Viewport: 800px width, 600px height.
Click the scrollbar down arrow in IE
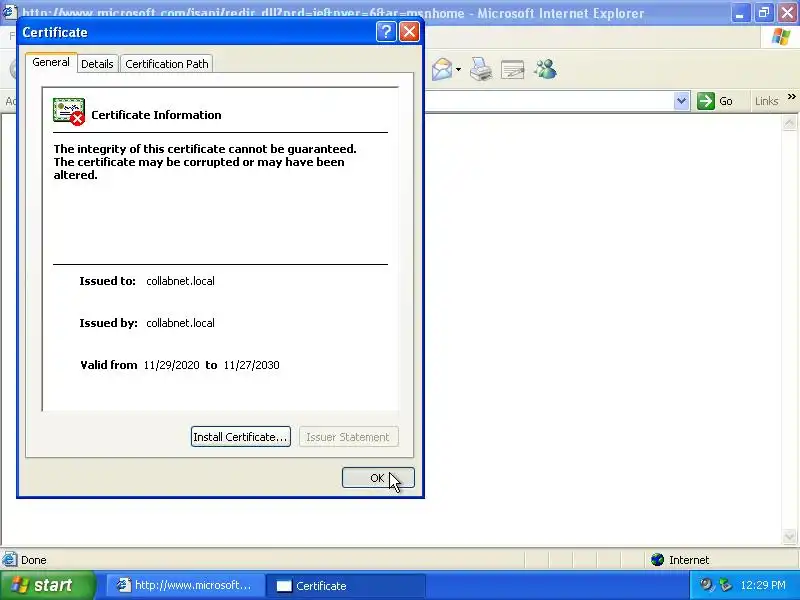coord(789,537)
